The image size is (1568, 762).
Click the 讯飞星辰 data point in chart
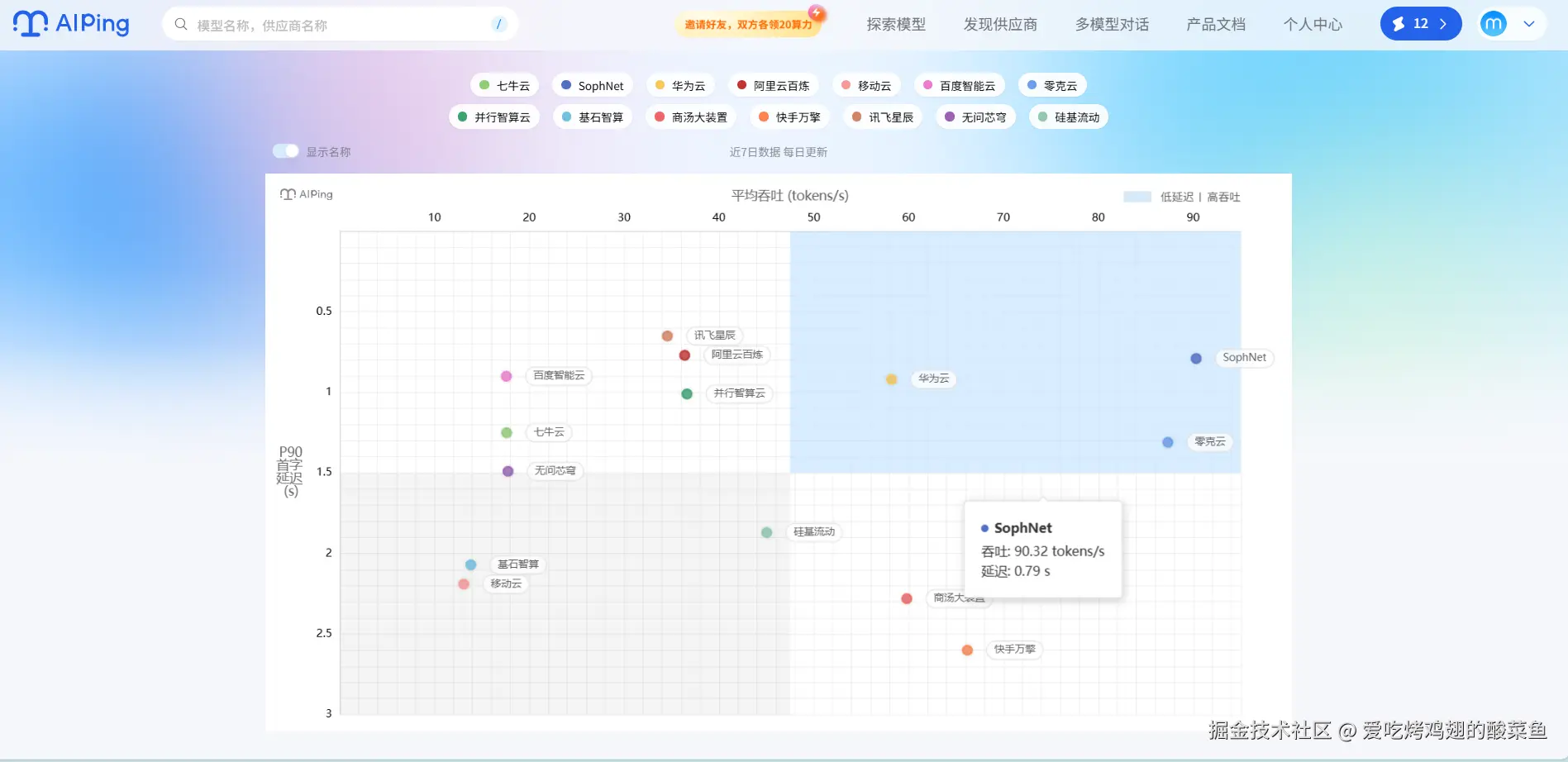click(667, 336)
